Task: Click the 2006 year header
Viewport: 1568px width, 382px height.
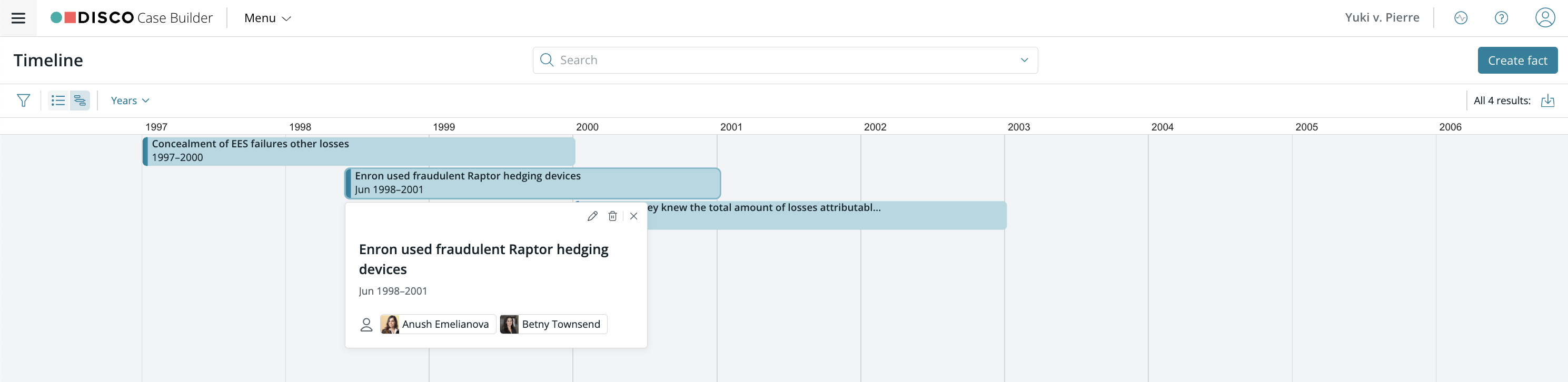Action: (1450, 126)
